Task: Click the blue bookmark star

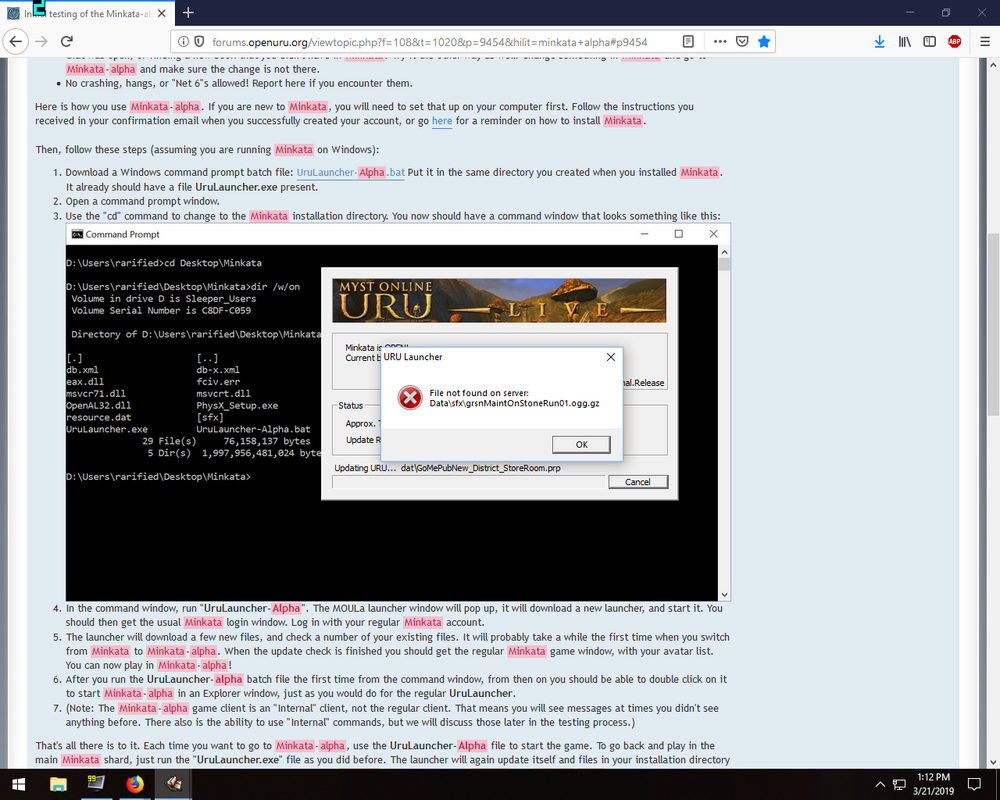Action: click(x=763, y=41)
